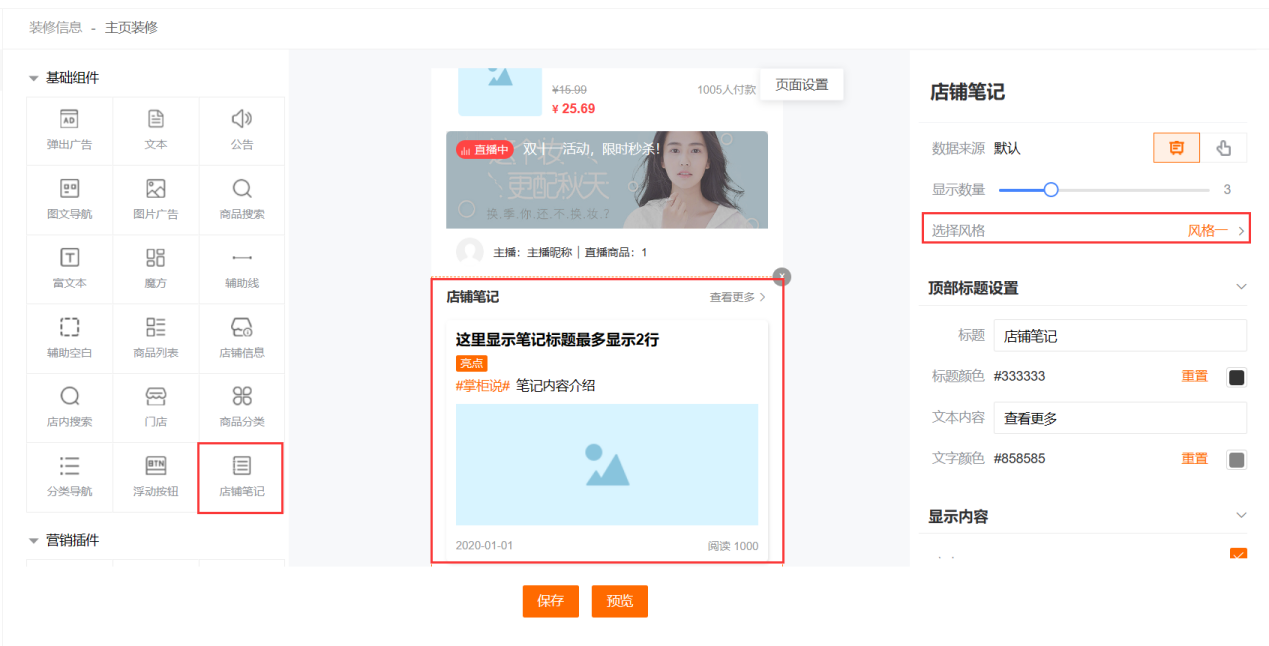The width and height of the screenshot is (1269, 646).
Task: Expand the 营销插件 section
Action: click(34, 540)
